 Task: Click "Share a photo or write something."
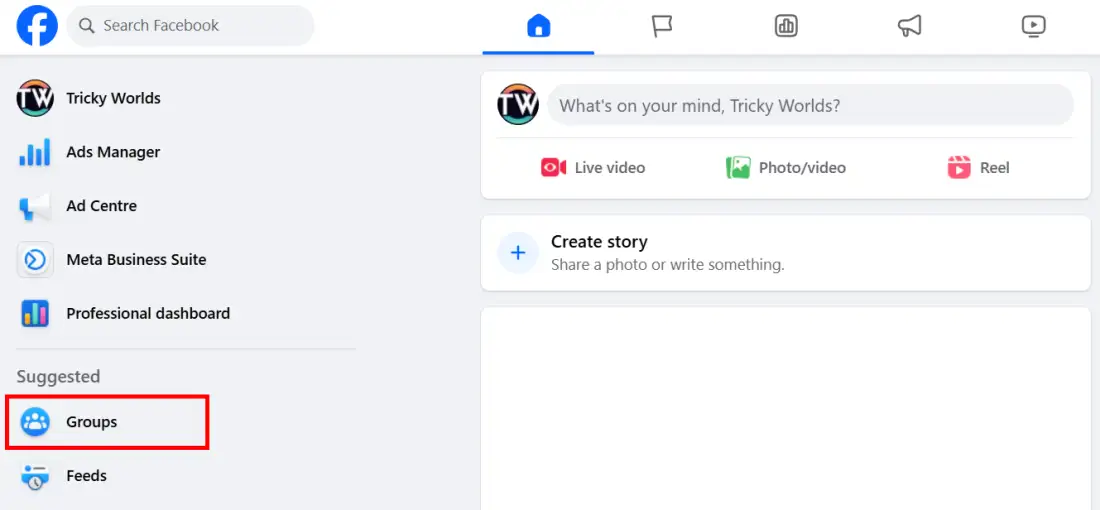point(667,265)
